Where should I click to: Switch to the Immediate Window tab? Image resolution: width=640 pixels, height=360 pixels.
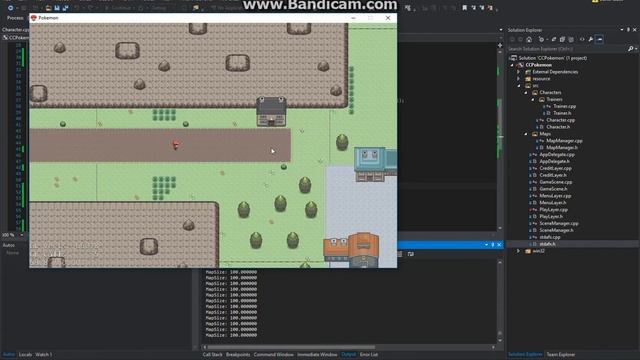[x=317, y=355]
